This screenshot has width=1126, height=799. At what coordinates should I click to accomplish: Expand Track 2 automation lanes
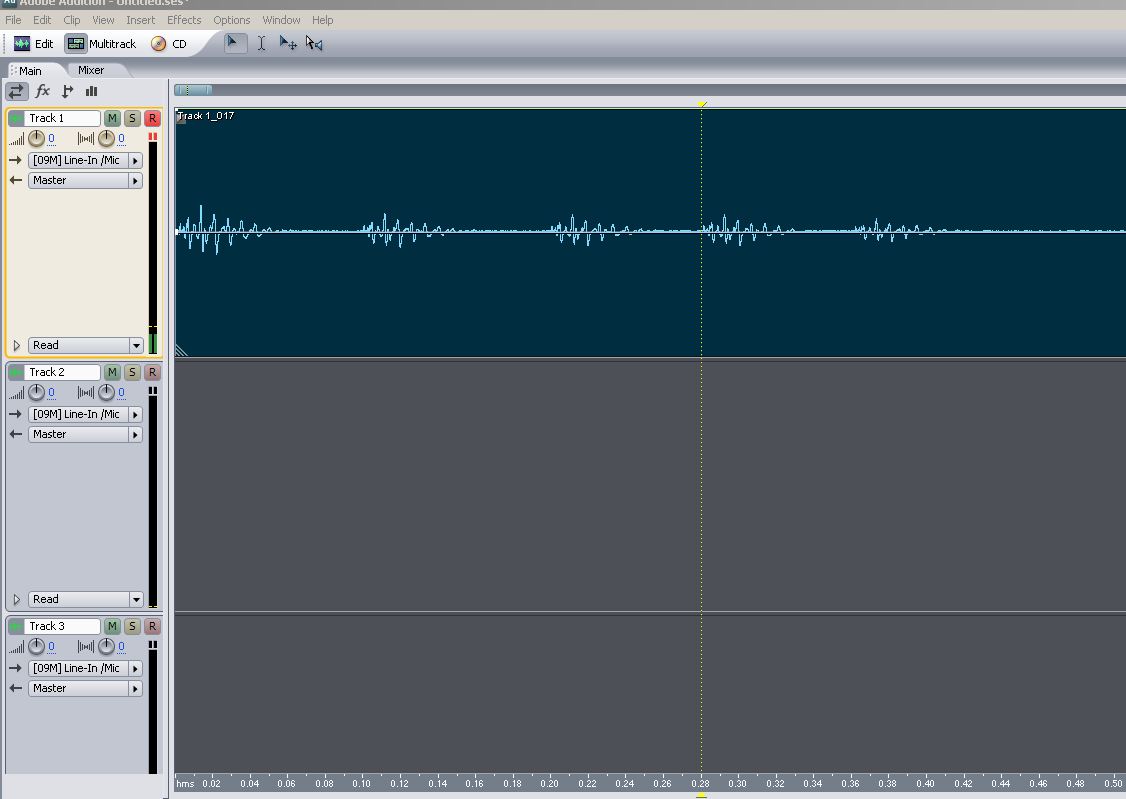click(16, 600)
